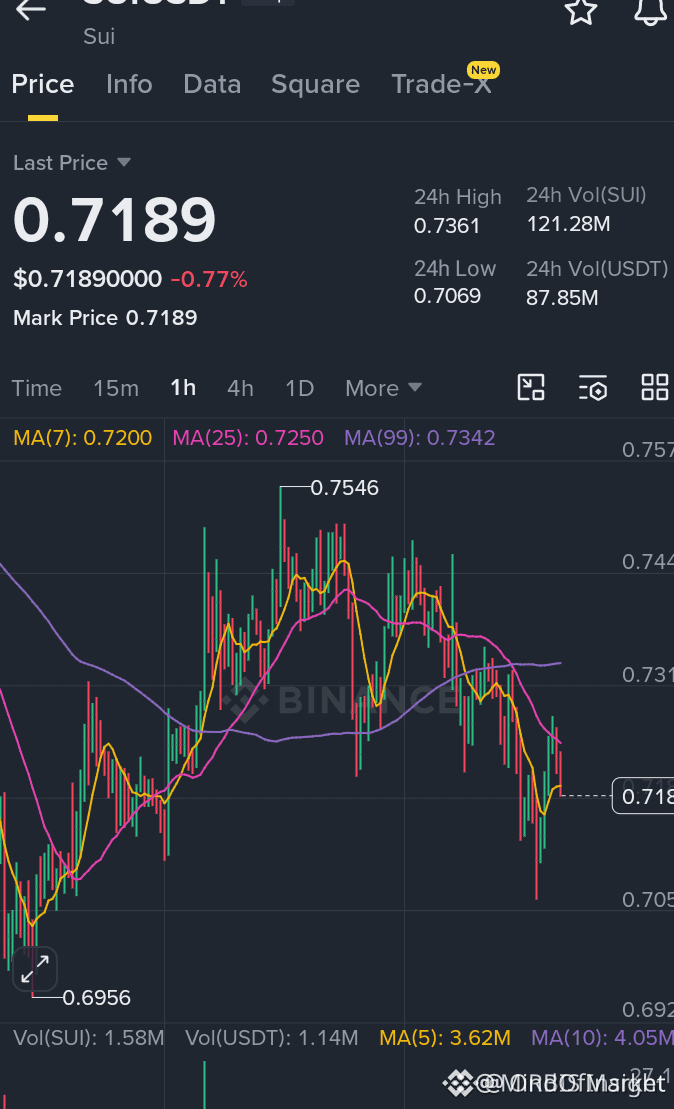Screen dimensions: 674x1109
Task: Select the 15m interval
Action: (116, 388)
